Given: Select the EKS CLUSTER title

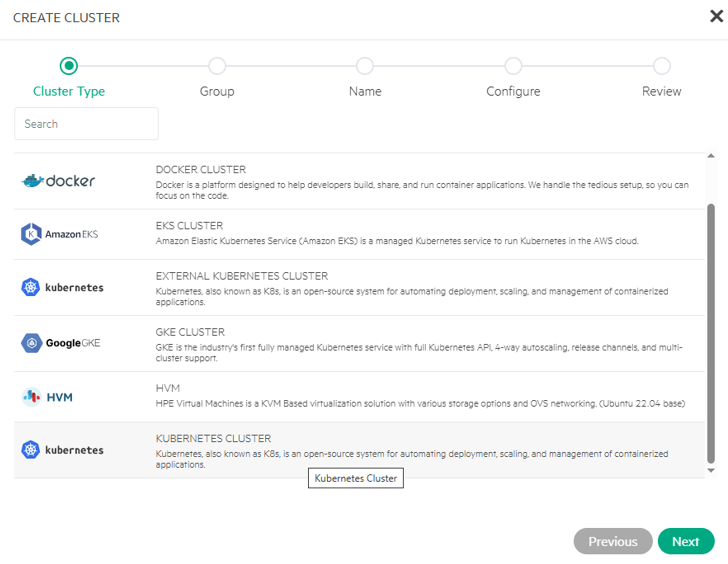Looking at the screenshot, I should (189, 226).
